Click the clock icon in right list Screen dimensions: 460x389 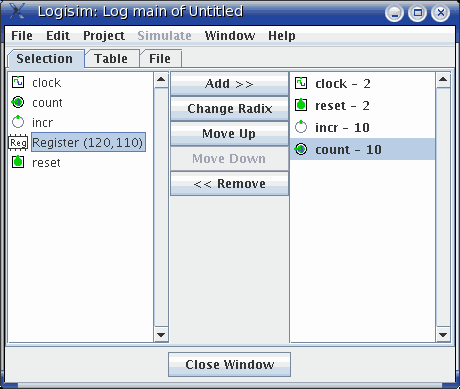tap(301, 83)
